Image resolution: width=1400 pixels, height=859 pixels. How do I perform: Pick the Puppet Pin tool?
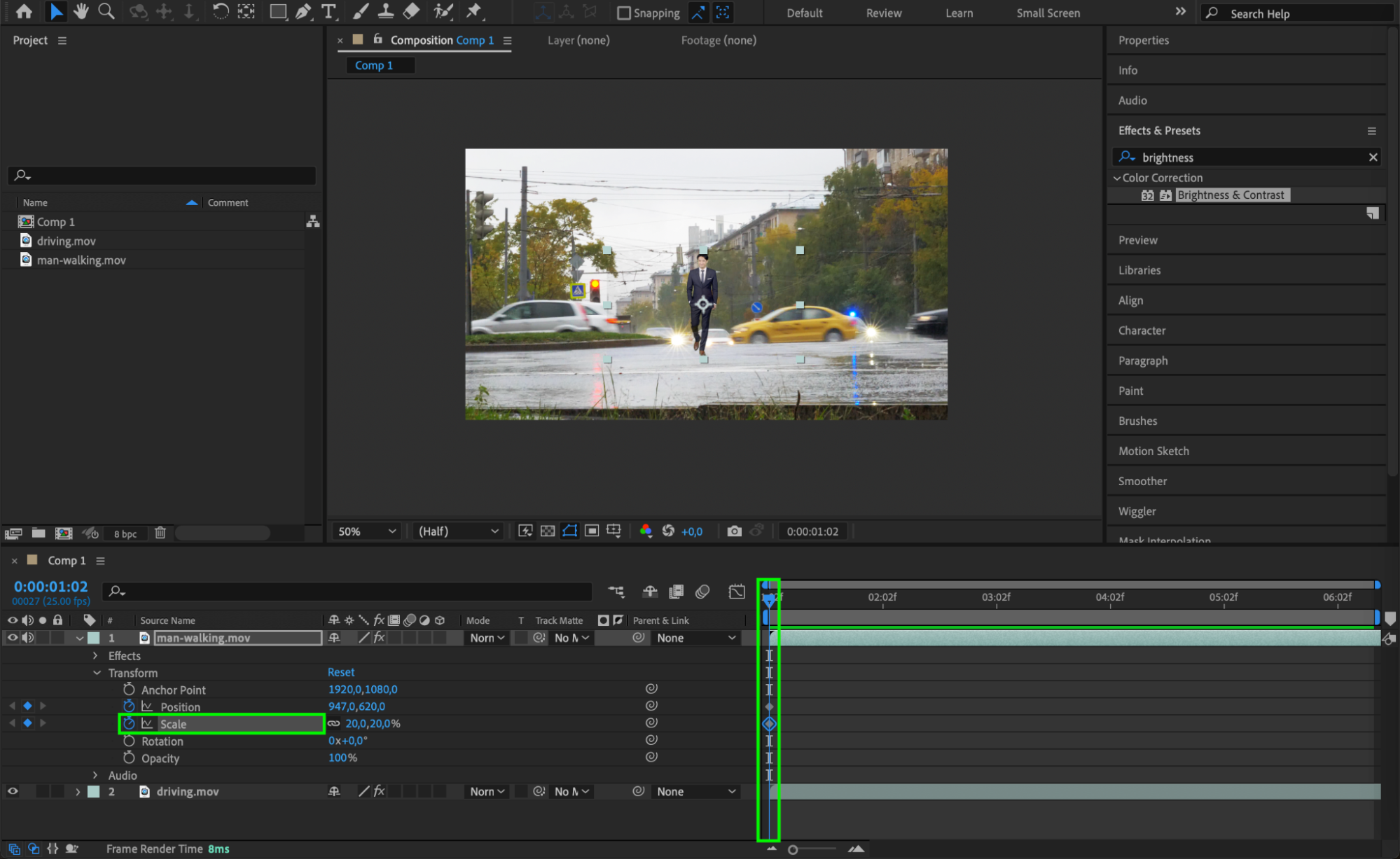(x=475, y=11)
